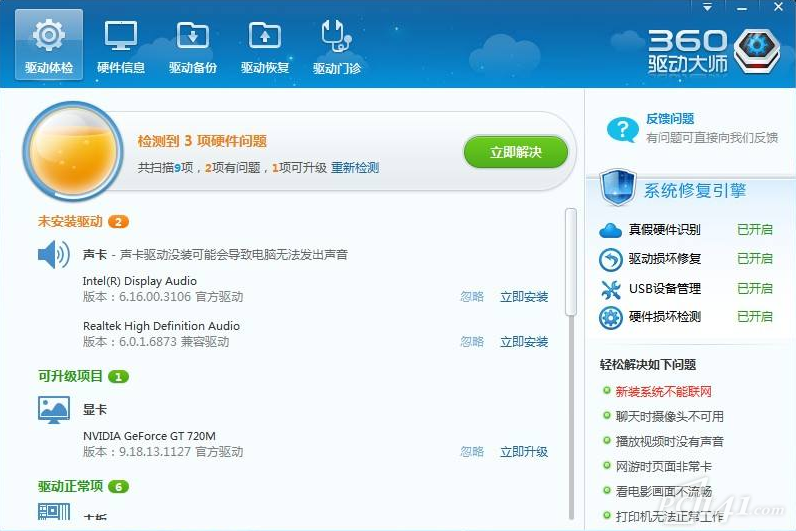Click the 驱动正常项 section heading
Screen dimensions: 796x531
(71, 486)
